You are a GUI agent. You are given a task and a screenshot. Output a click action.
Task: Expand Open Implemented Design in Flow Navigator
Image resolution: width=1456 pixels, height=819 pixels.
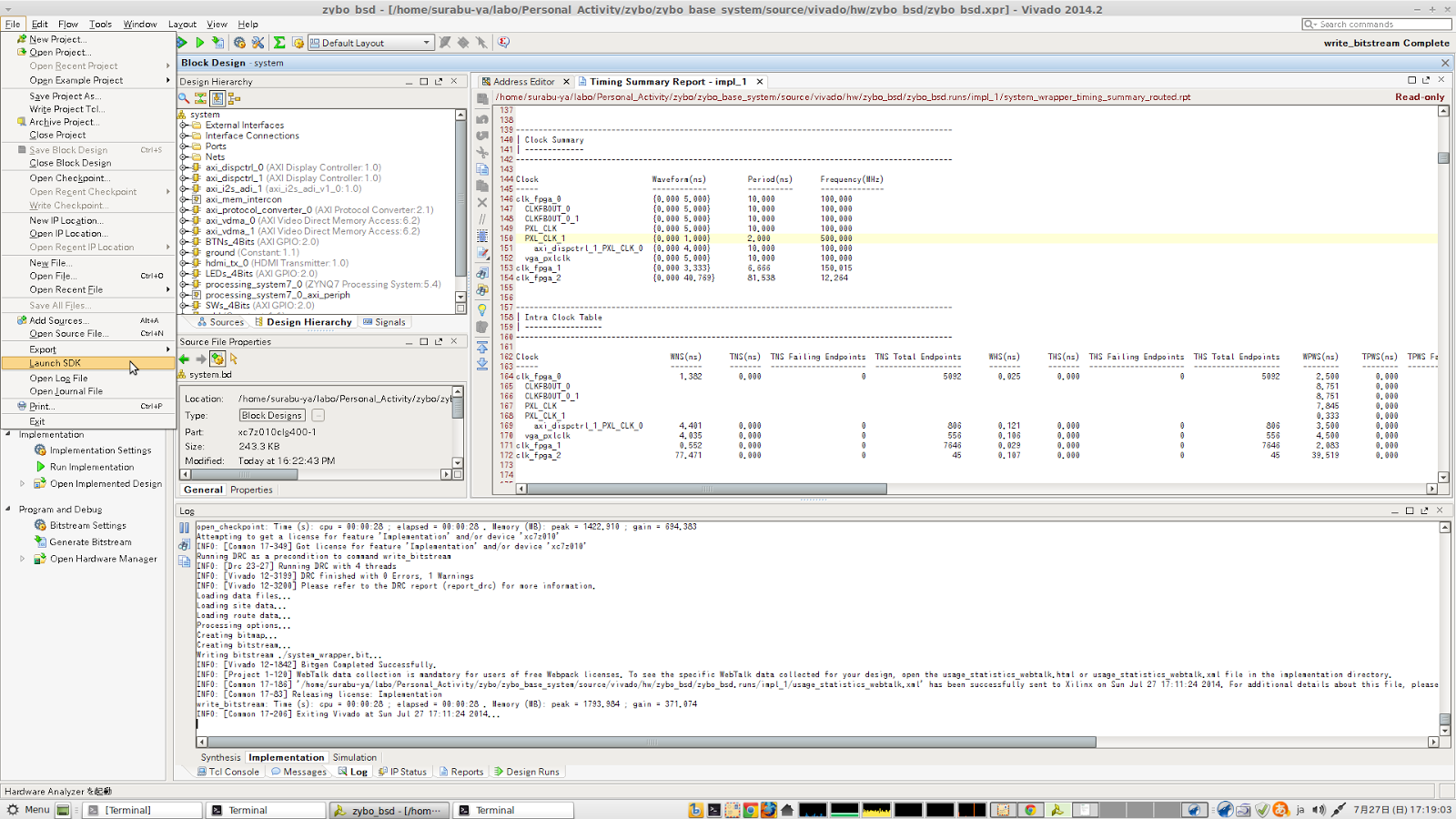pos(23,484)
